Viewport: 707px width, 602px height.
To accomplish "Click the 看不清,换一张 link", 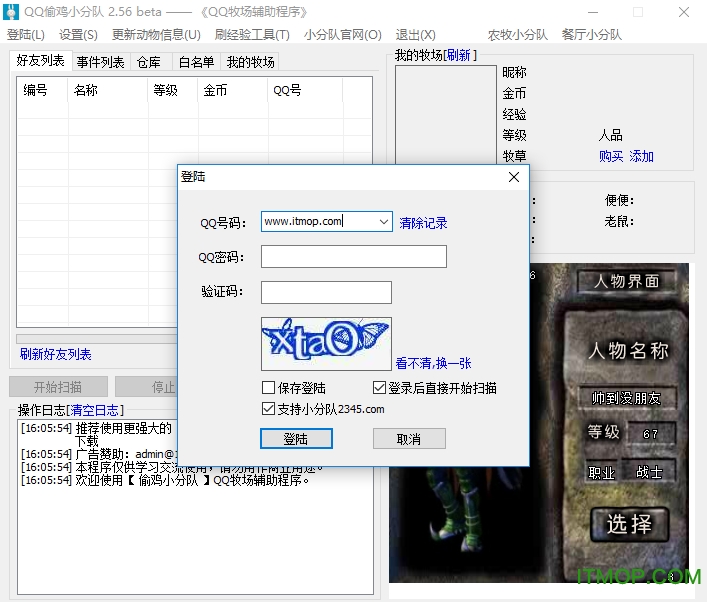I will pyautogui.click(x=433, y=363).
